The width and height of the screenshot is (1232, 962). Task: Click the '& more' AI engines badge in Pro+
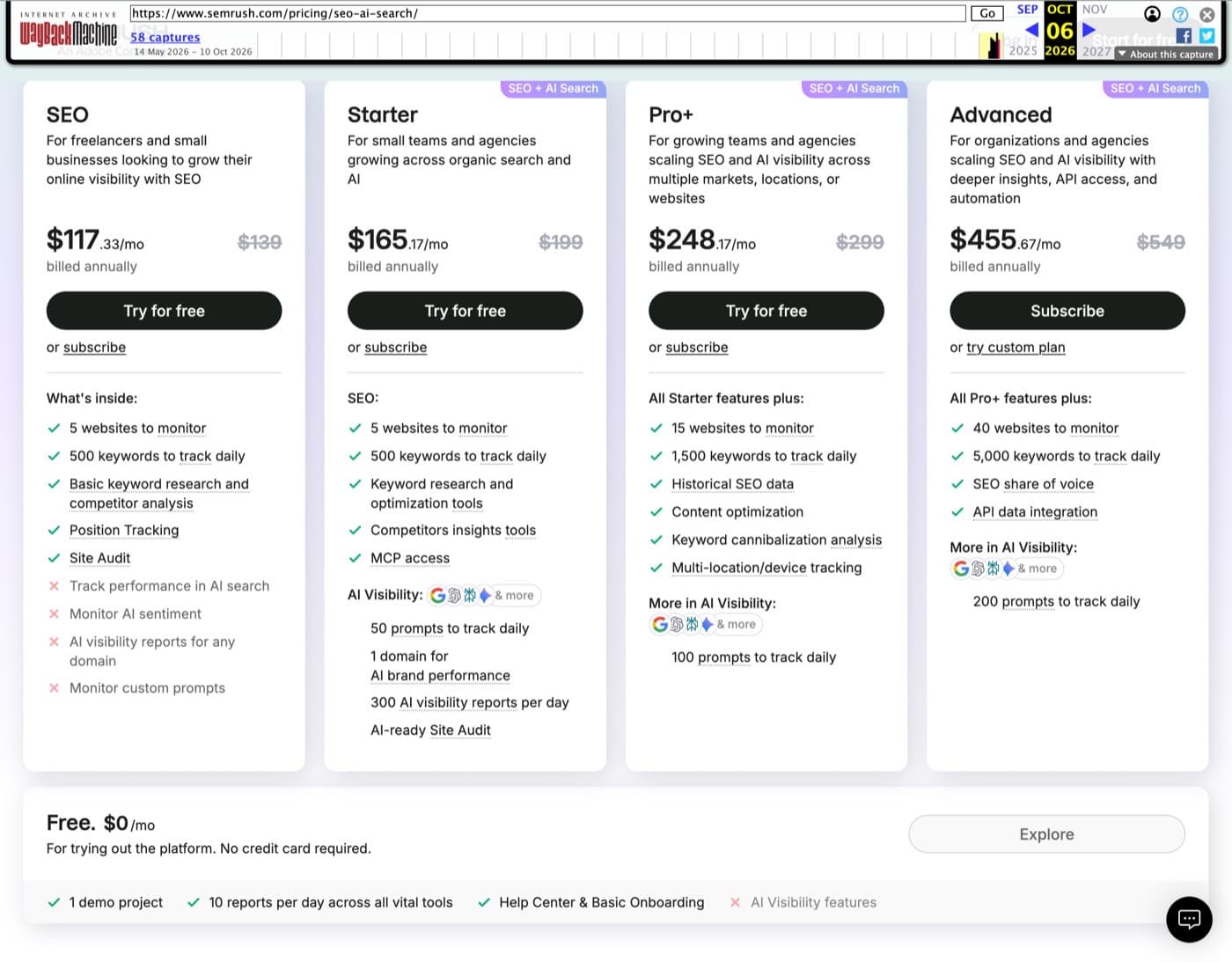736,625
